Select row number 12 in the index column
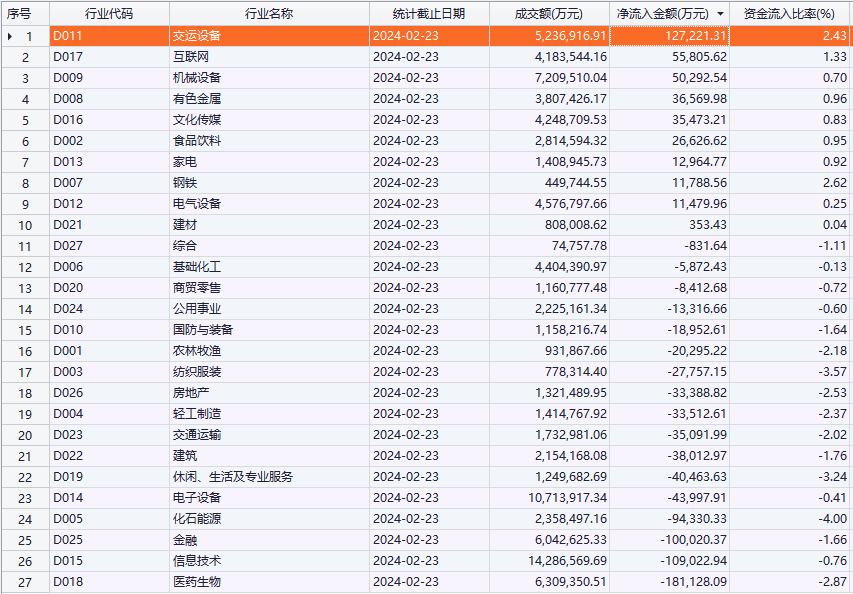853x594 pixels. pyautogui.click(x=26, y=267)
